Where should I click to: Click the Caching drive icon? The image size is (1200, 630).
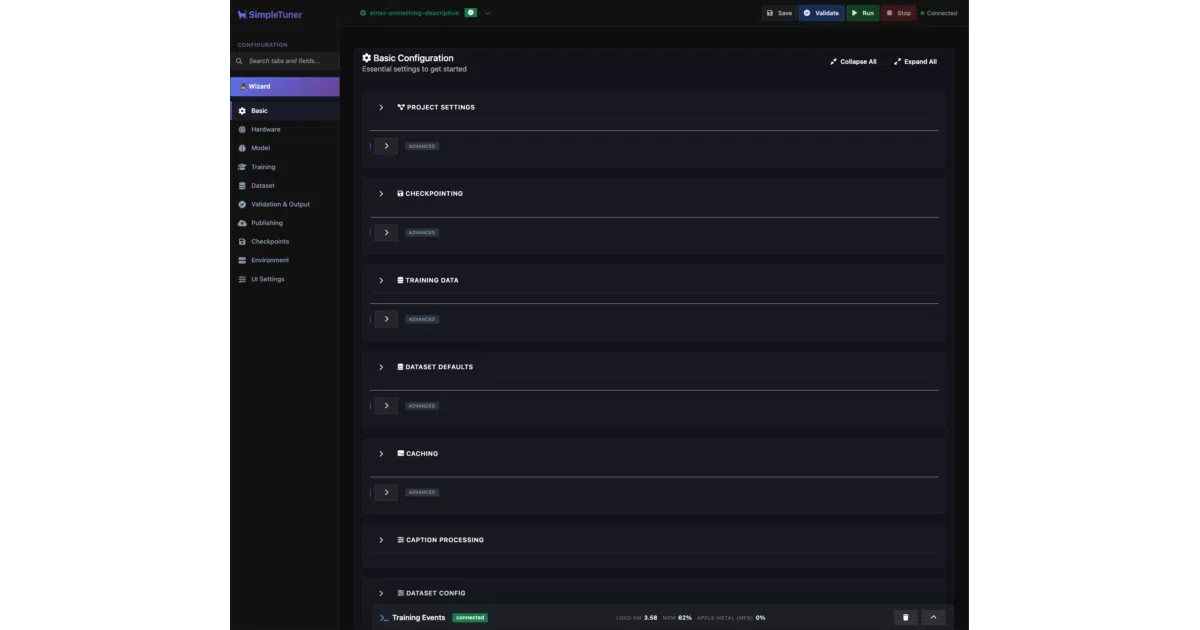coord(401,454)
